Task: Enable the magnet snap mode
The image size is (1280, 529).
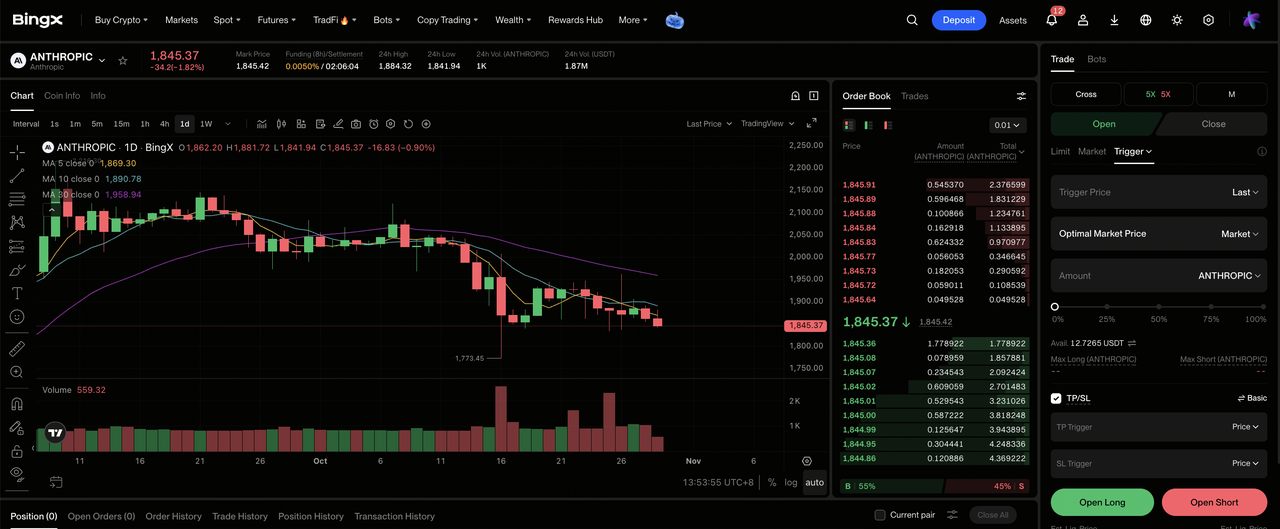Action: point(17,405)
